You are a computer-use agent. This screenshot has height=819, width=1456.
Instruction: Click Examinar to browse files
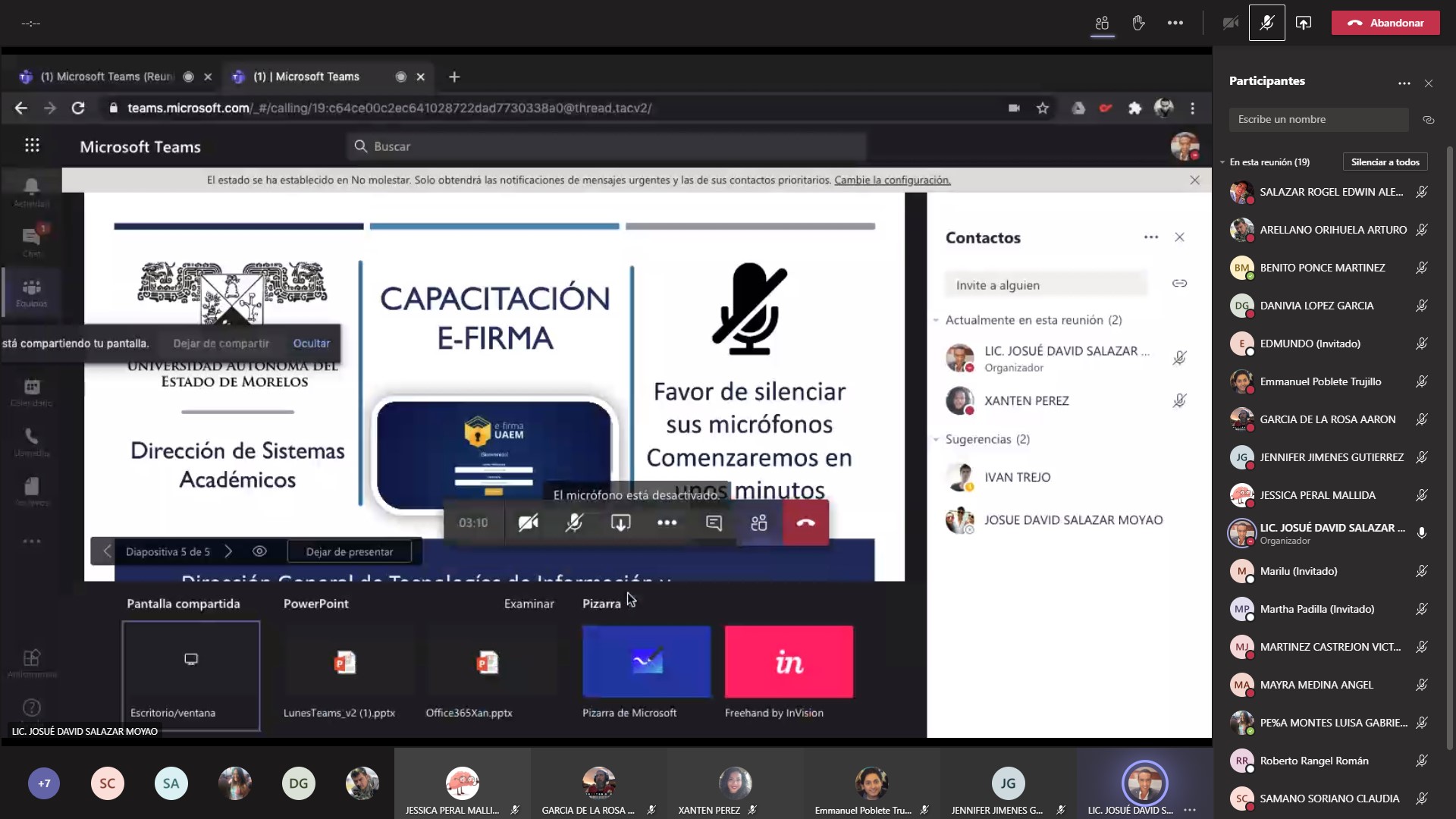click(529, 604)
